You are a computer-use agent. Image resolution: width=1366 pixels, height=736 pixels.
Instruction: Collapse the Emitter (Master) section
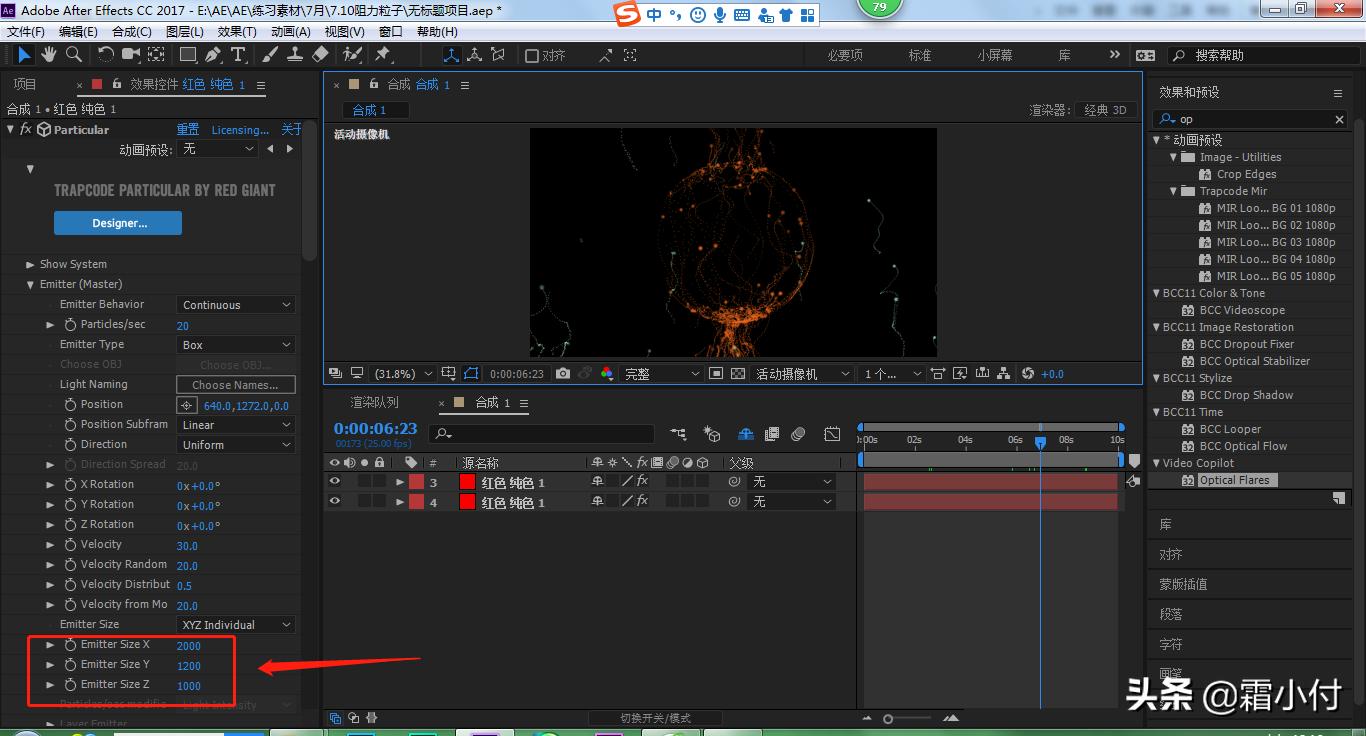31,285
